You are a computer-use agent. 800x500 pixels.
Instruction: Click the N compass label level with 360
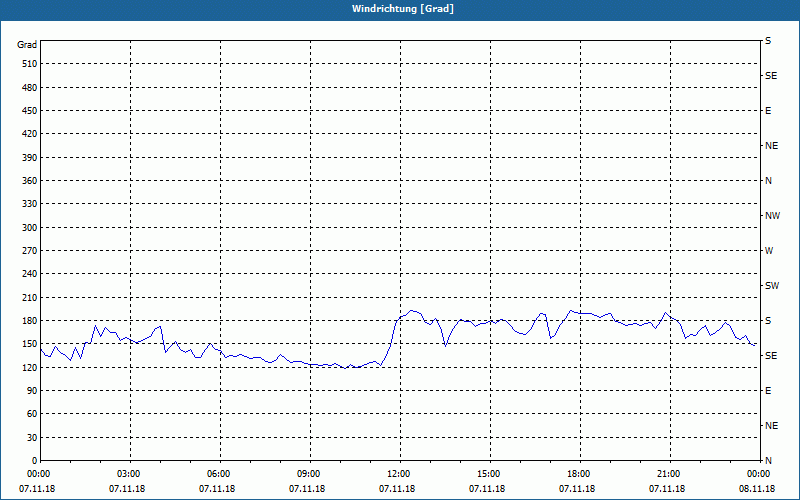point(768,181)
